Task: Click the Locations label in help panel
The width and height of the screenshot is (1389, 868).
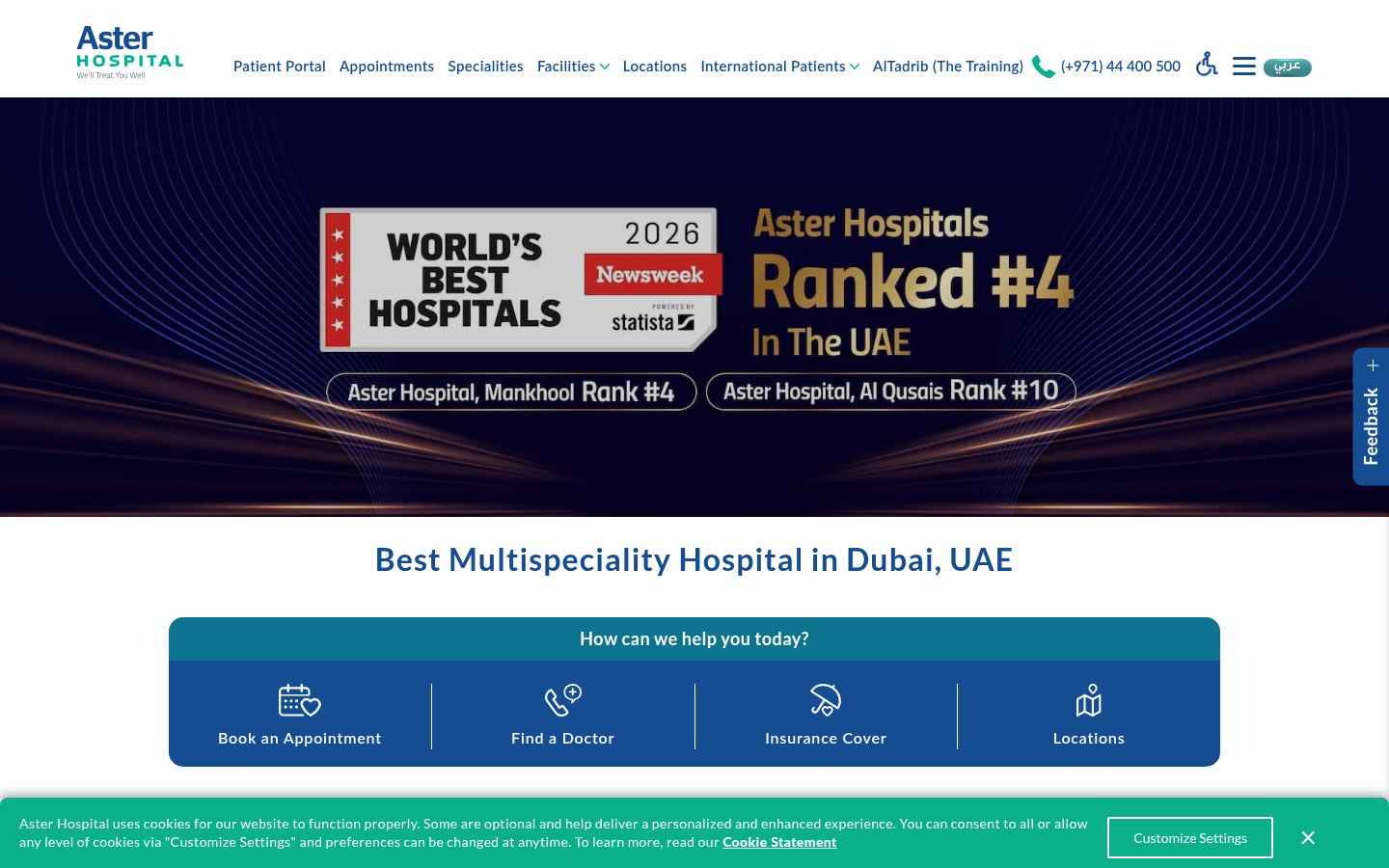Action: click(x=1089, y=738)
